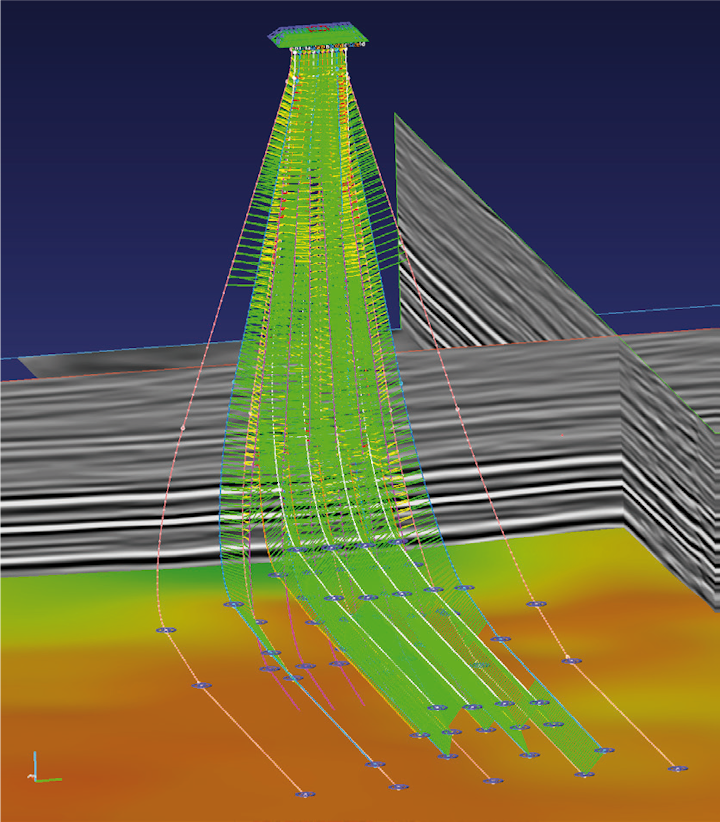
Task: Pick the bottom-most target on left pink well
Action: tap(303, 795)
